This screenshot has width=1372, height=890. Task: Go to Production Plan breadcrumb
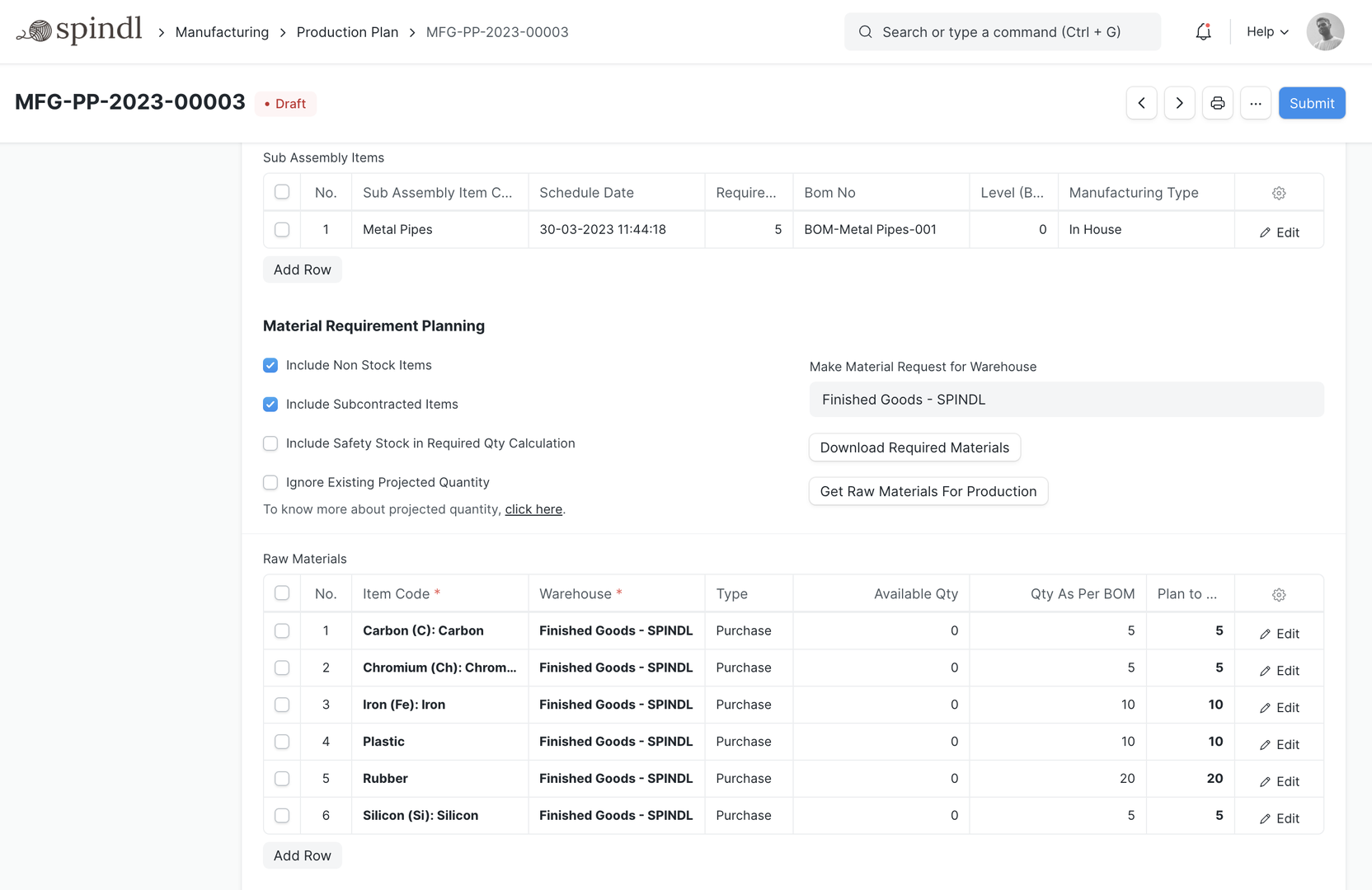(347, 32)
